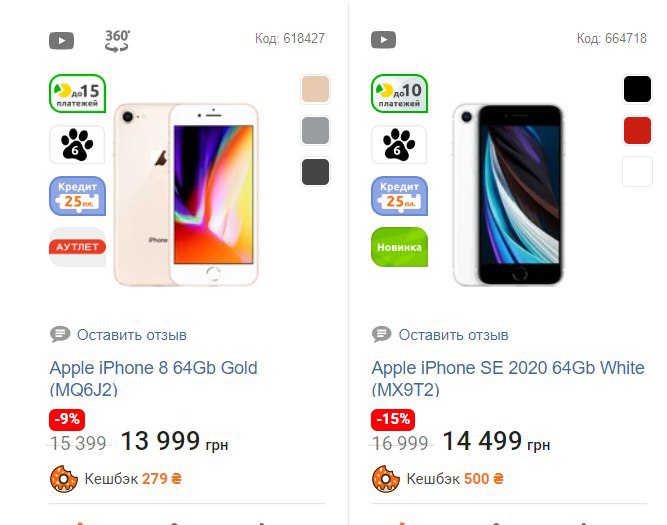The image size is (667, 525).
Task: Select black color swatch for iPhone SE
Action: pyautogui.click(x=637, y=89)
